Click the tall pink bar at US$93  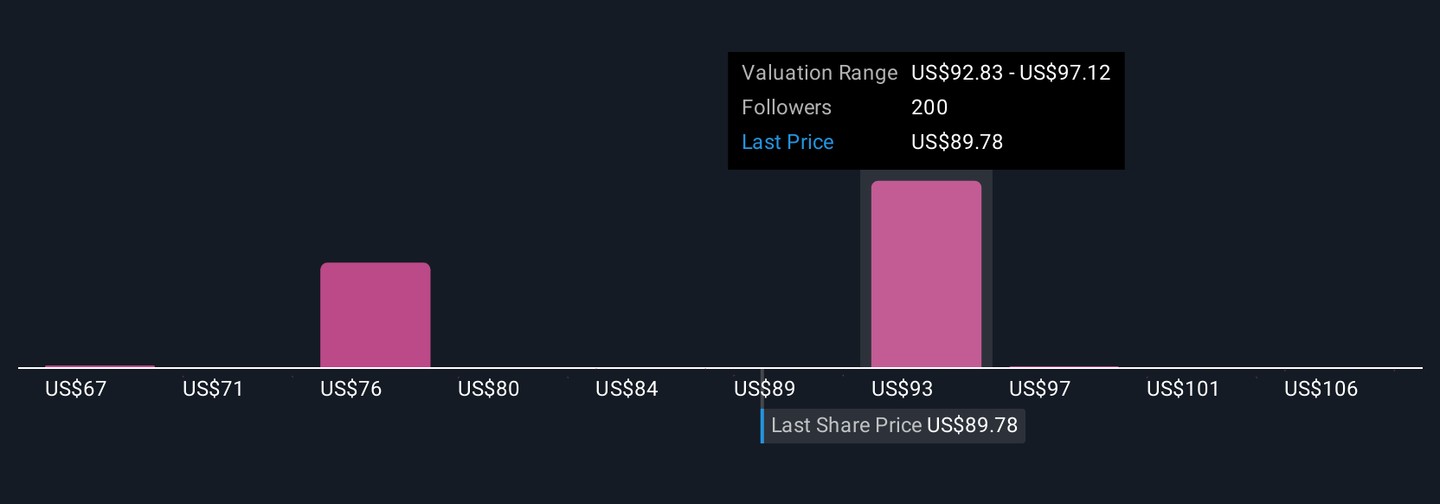926,274
